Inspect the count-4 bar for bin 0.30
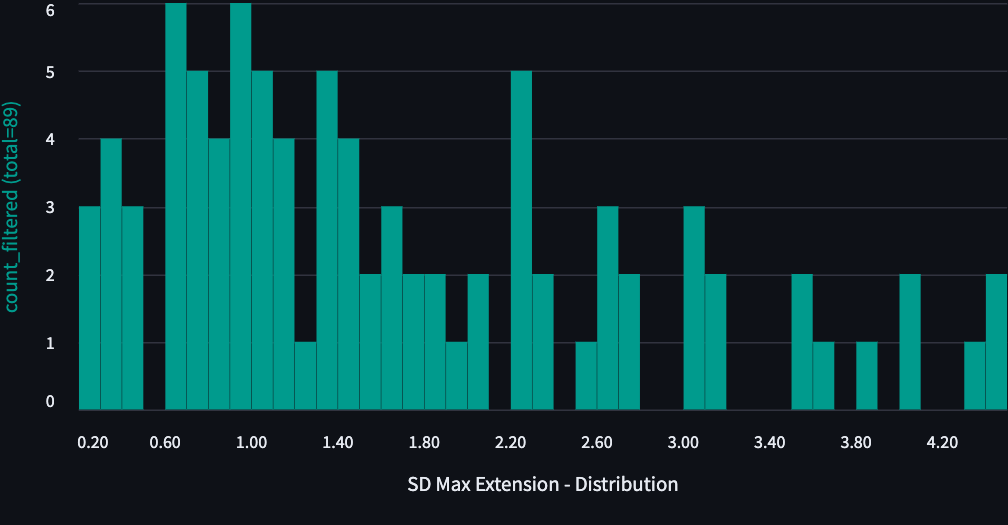The width and height of the screenshot is (1008, 525). [x=111, y=274]
